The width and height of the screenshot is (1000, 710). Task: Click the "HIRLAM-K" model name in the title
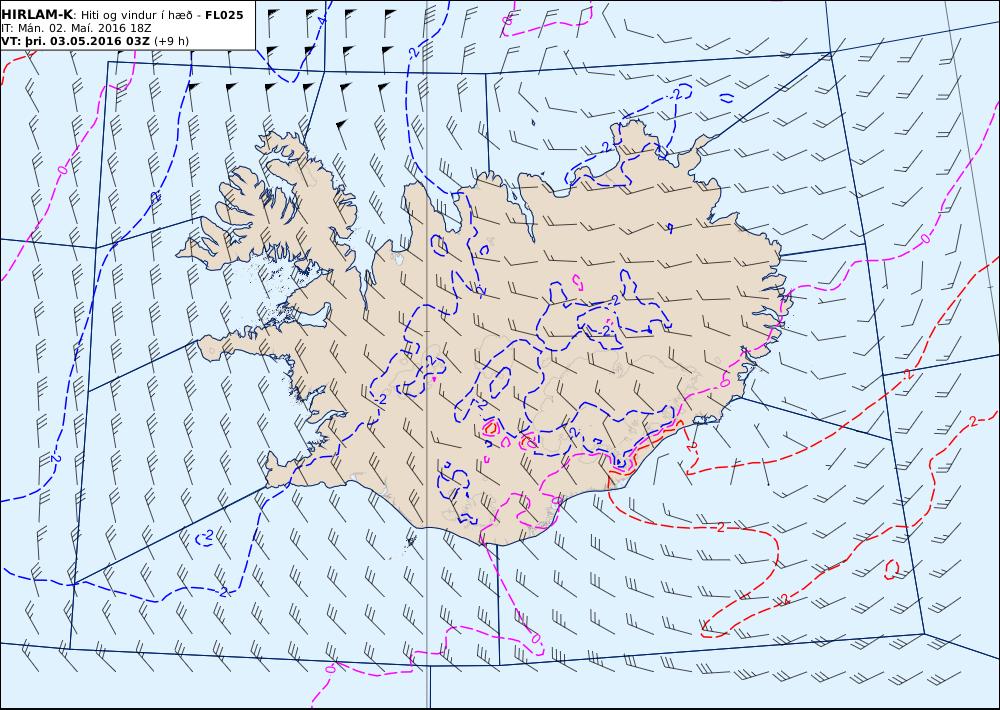37,15
